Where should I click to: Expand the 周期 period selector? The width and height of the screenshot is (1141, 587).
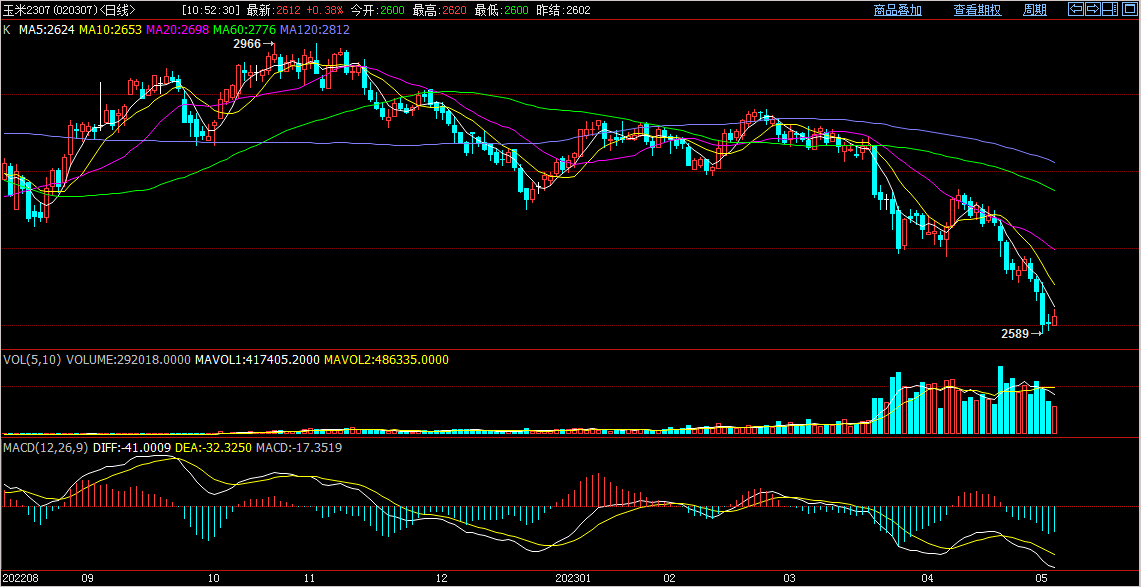click(1035, 10)
